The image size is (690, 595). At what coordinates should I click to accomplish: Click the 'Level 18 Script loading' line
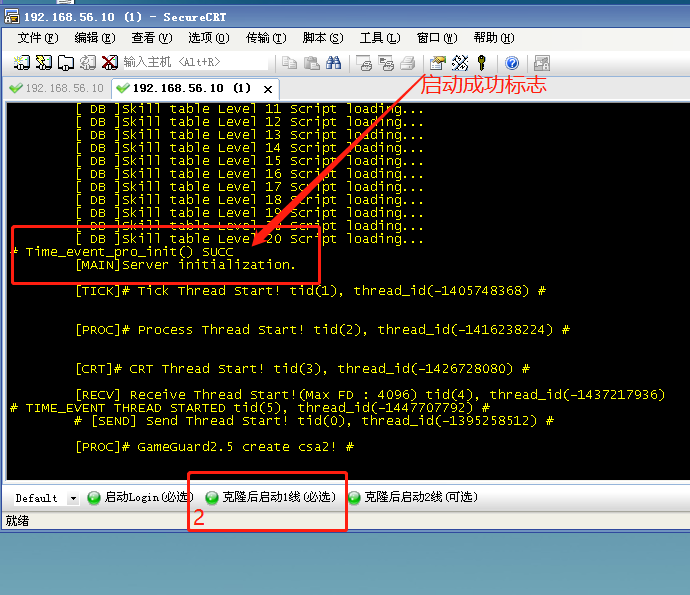[x=250, y=200]
